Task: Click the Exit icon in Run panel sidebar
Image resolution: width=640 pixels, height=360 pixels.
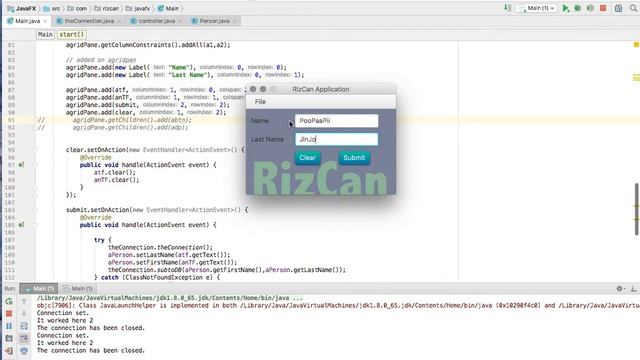Action: pos(9,351)
